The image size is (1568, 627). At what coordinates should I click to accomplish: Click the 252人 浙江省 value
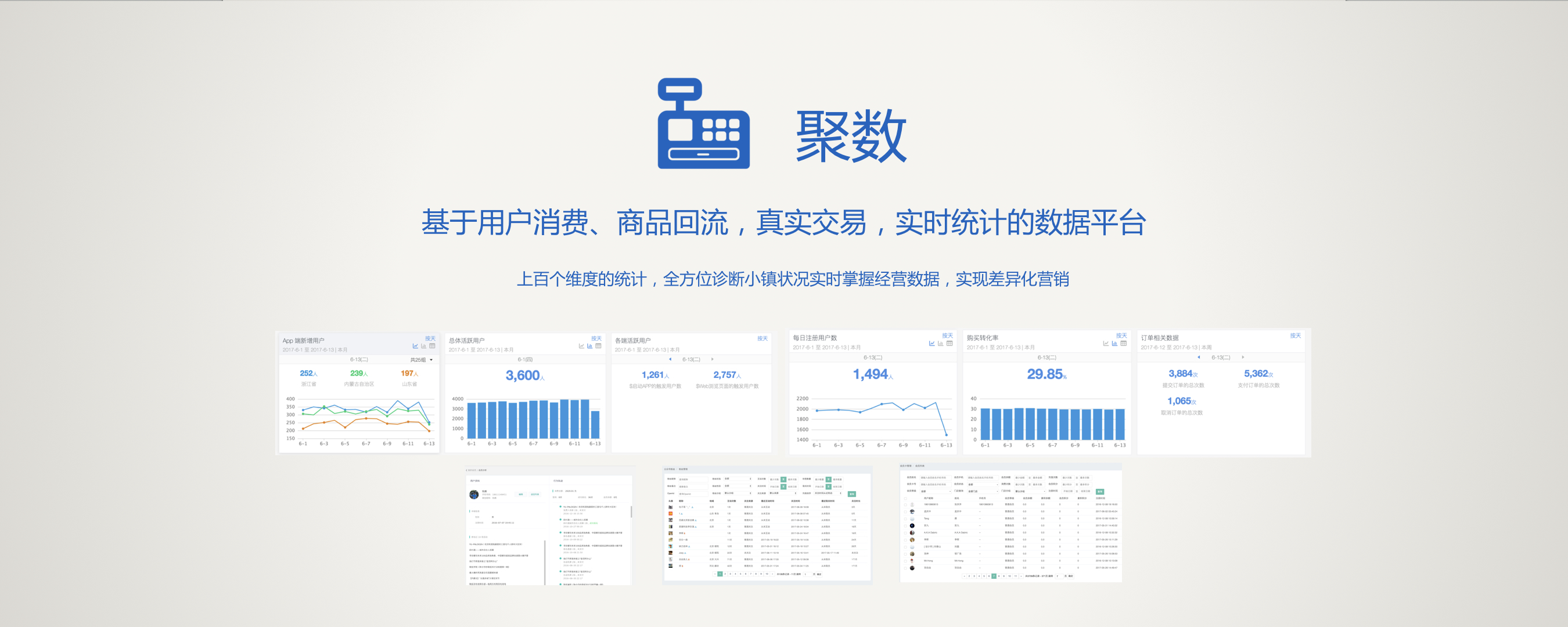(308, 373)
